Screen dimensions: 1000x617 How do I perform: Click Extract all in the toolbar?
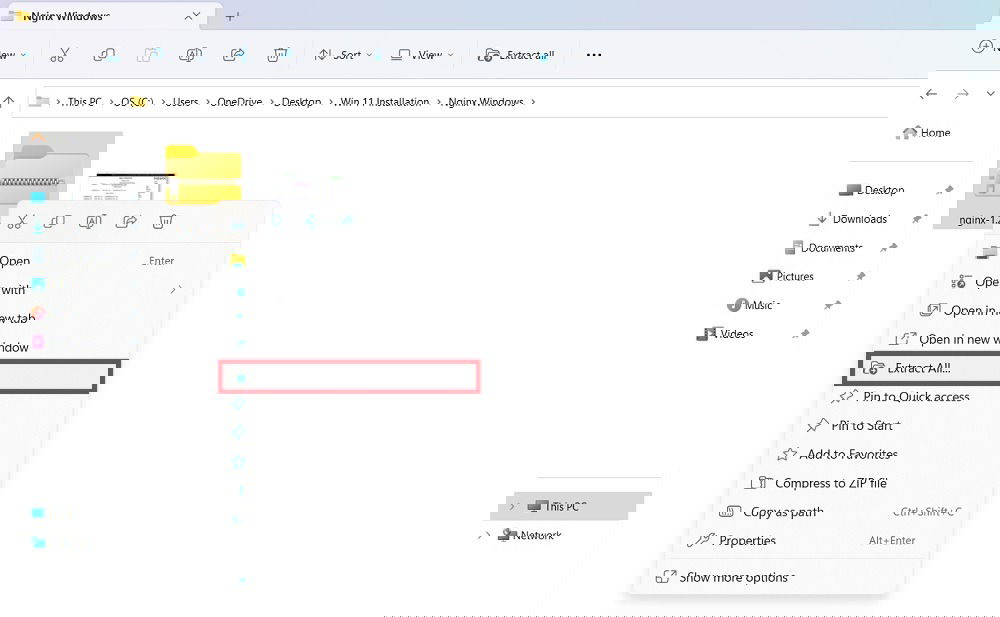[516, 55]
